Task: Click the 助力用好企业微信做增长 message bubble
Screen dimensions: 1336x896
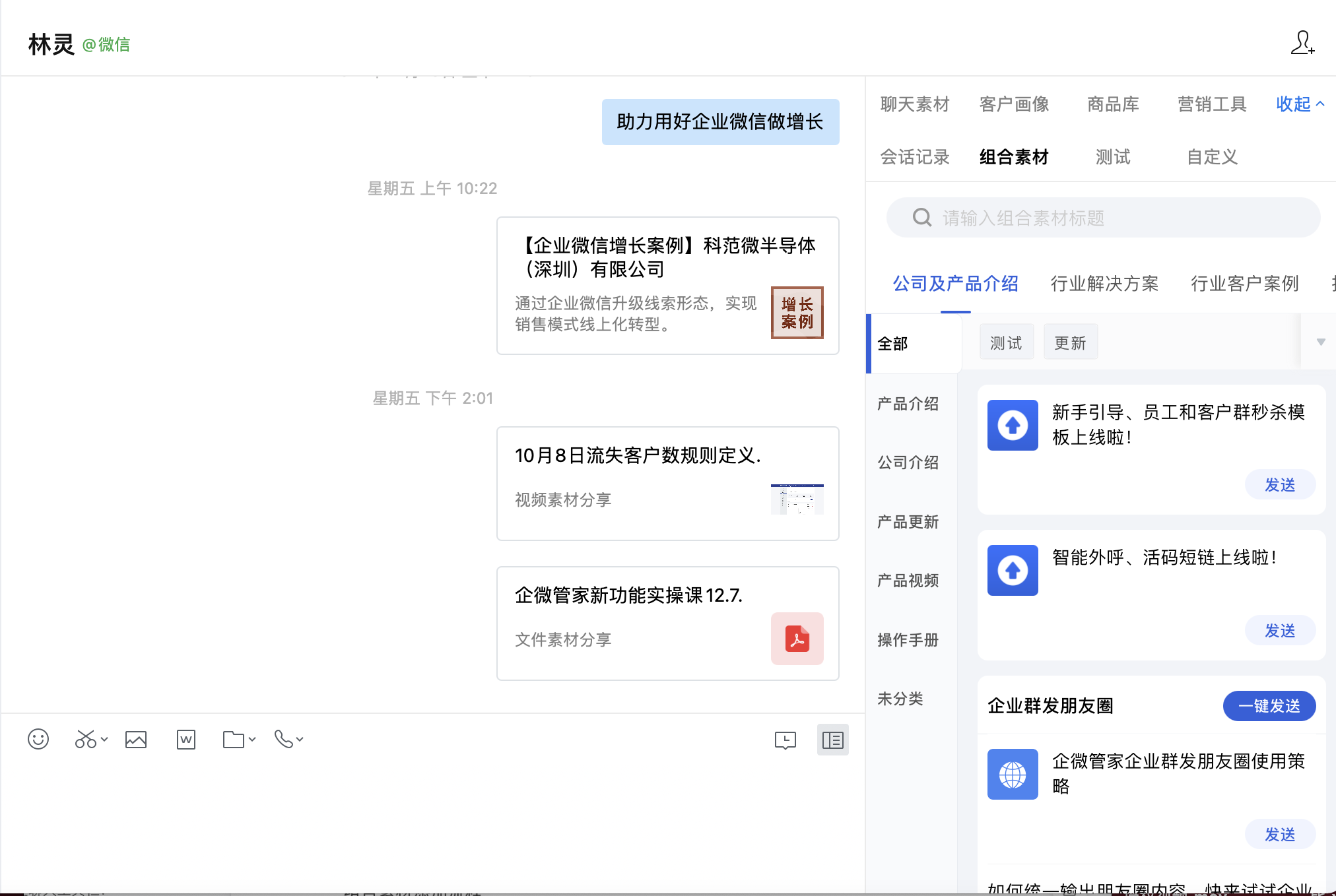Action: coord(720,121)
